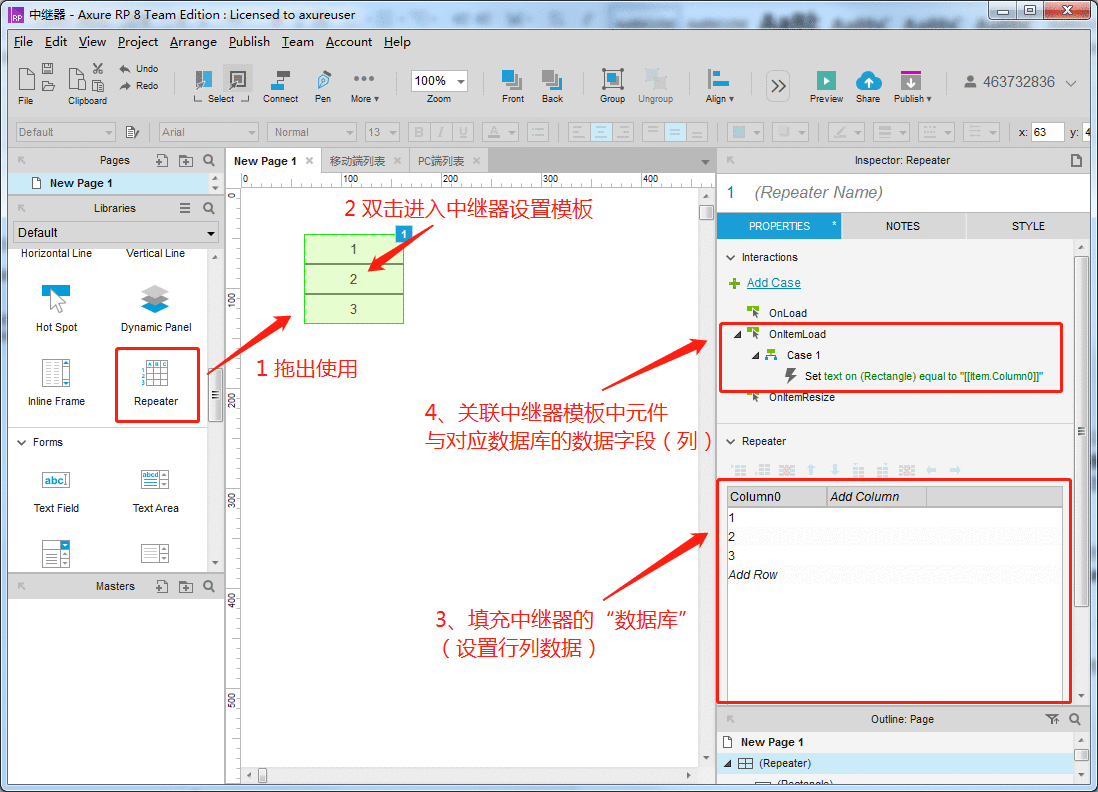Add folder icon in Pages panel
This screenshot has width=1098, height=792.
pyautogui.click(x=186, y=160)
